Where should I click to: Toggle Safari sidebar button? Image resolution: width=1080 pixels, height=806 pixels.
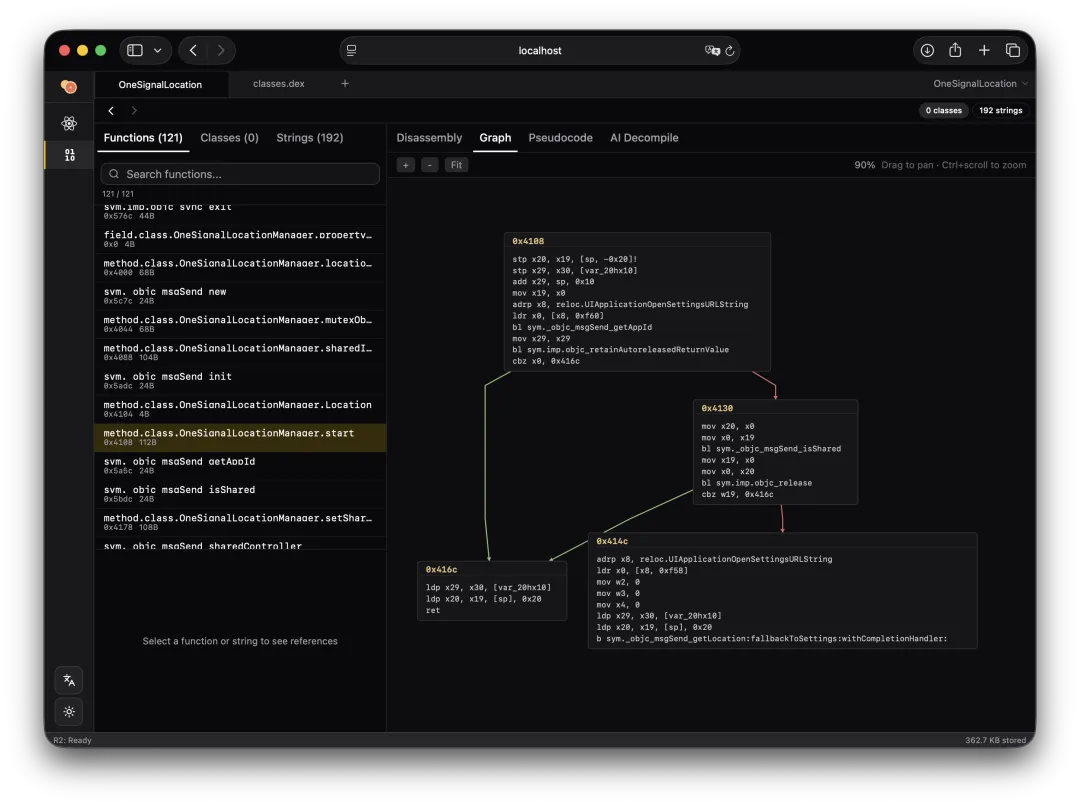[x=135, y=50]
